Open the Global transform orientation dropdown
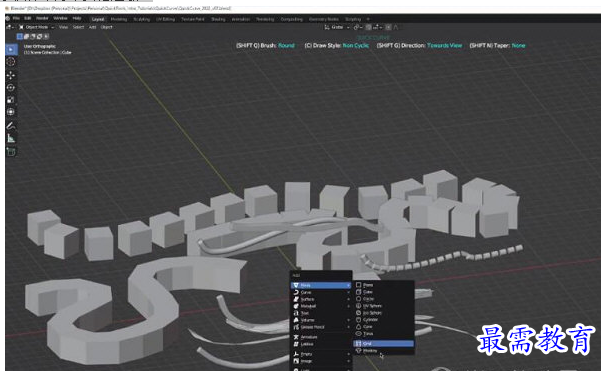This screenshot has height=371, width=601. click(x=337, y=27)
